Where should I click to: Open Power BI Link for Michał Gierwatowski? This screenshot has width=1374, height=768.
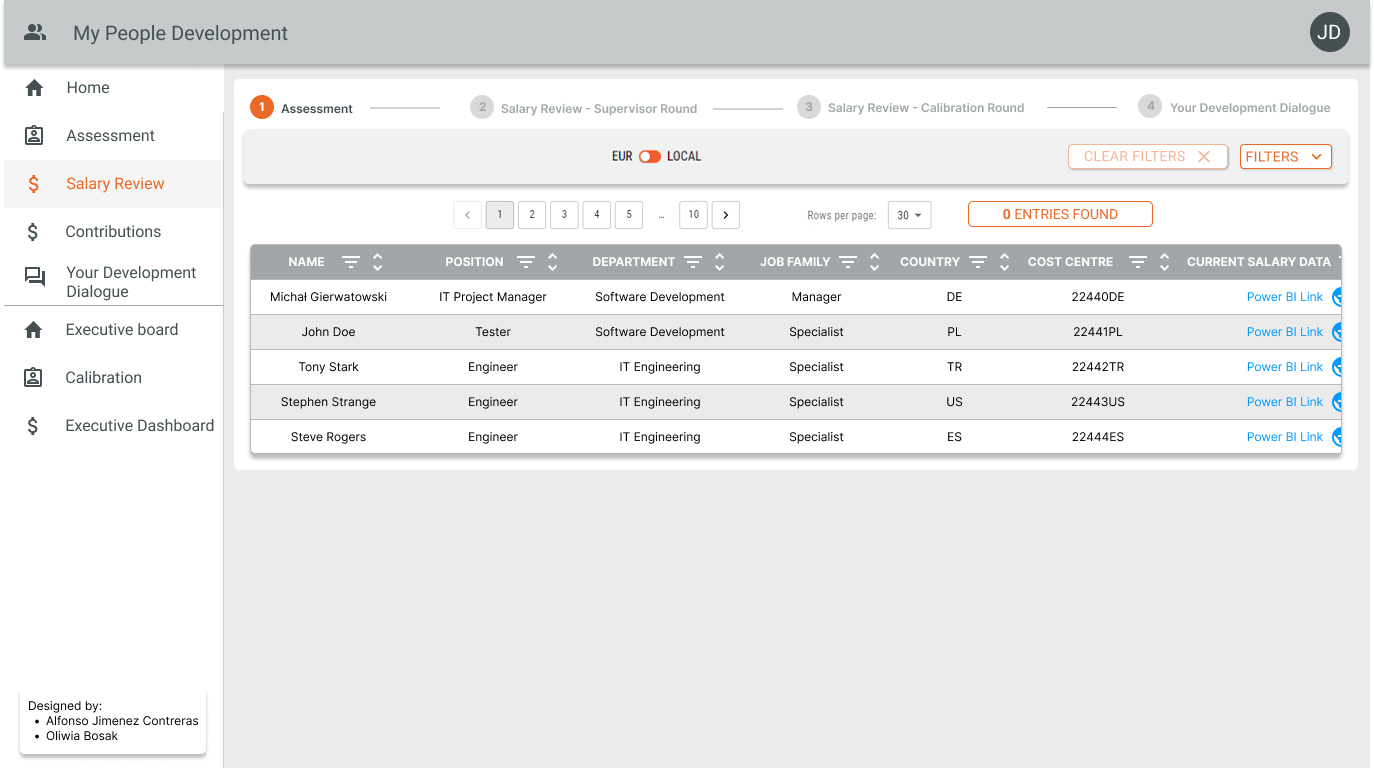coord(1285,297)
